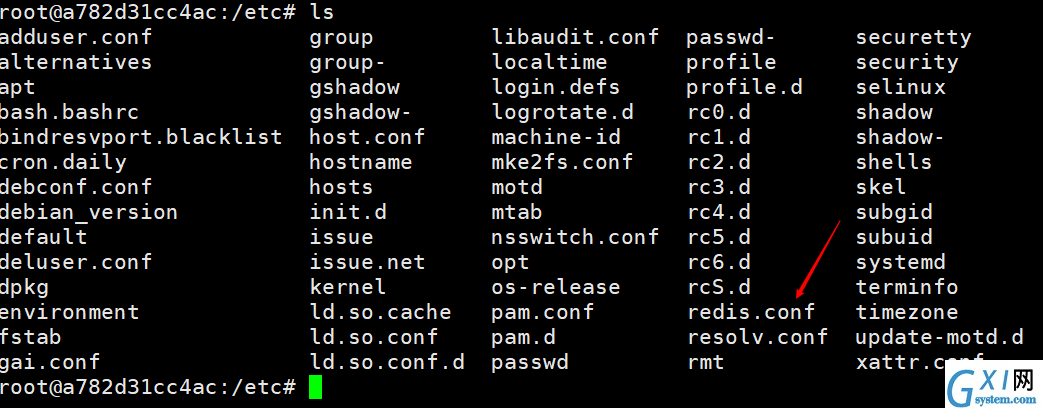Select the libaudit.conf file name
1043x408 pixels.
[575, 37]
